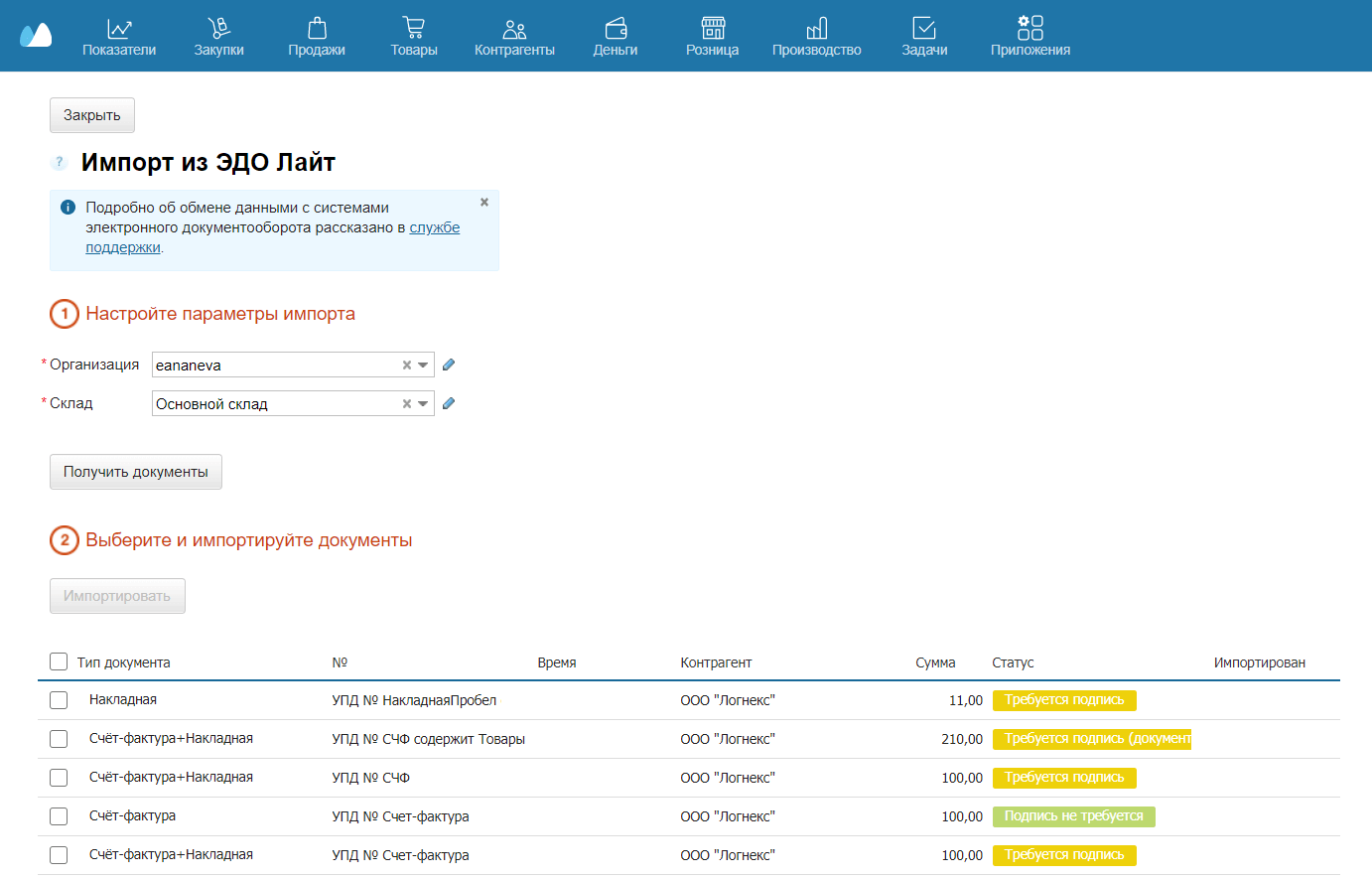The height and width of the screenshot is (880, 1372).
Task: Go to the Производство menu
Action: (817, 37)
